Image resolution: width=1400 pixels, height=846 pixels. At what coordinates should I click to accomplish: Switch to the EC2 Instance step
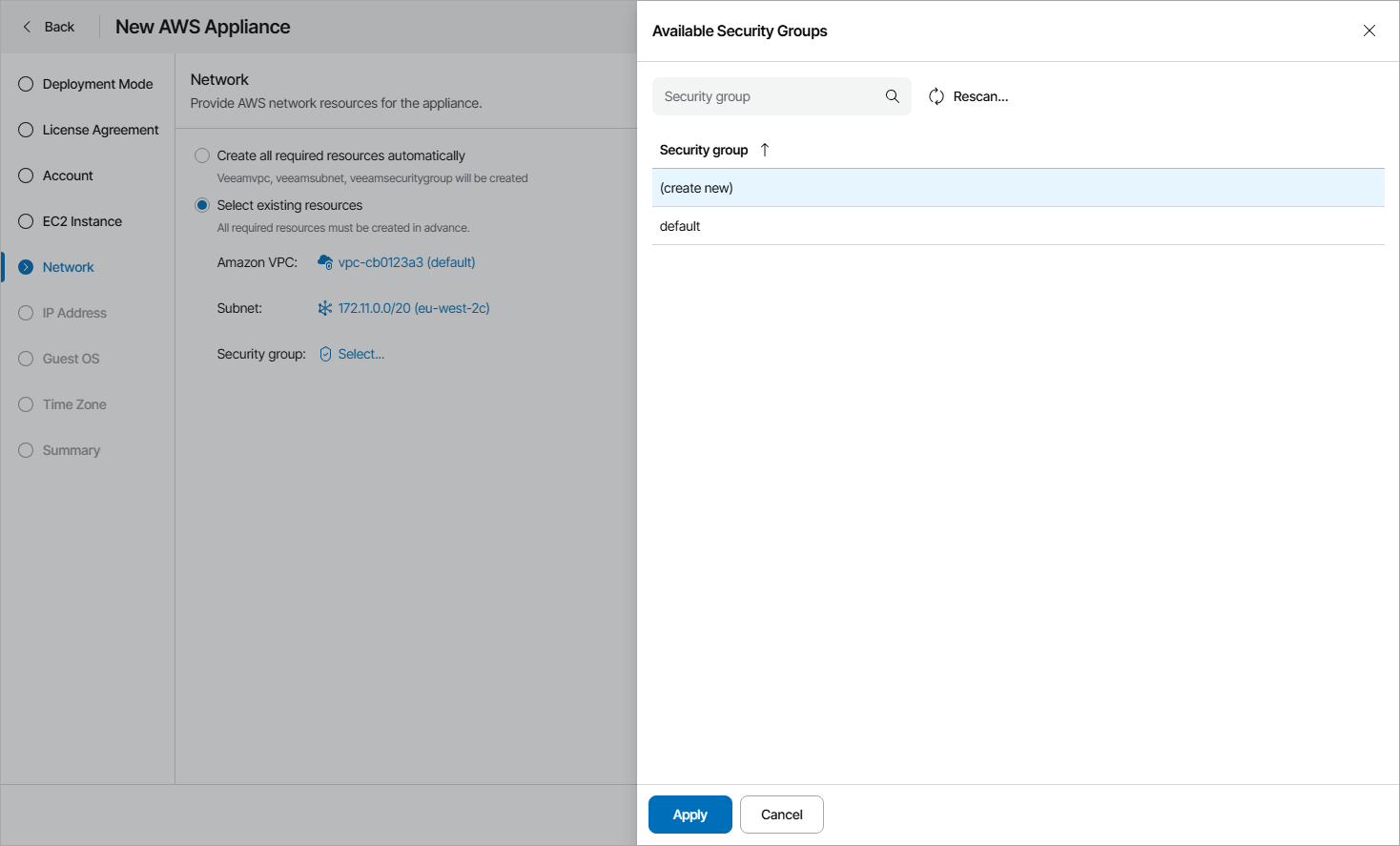(x=82, y=221)
